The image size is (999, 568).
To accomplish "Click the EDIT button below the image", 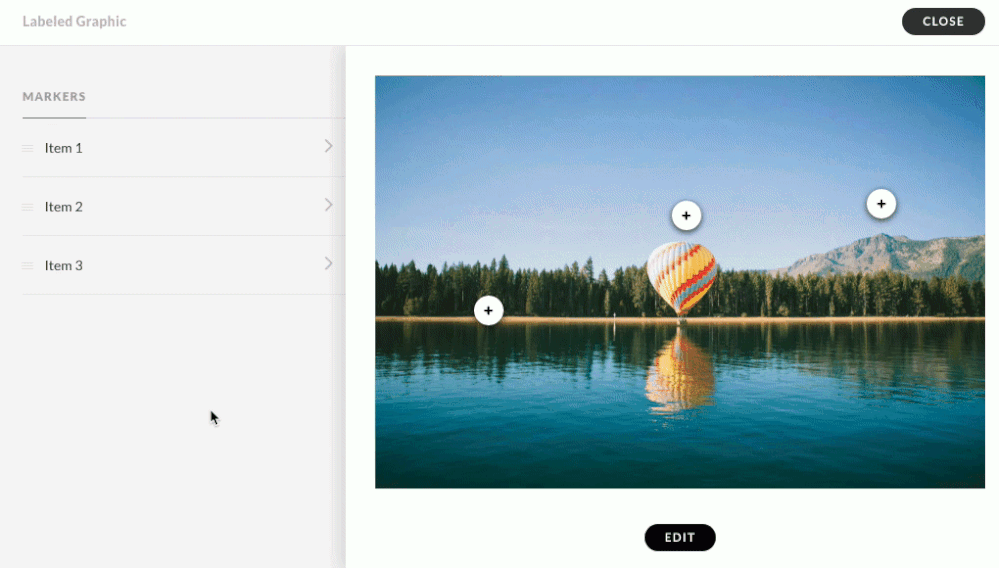I will point(680,537).
